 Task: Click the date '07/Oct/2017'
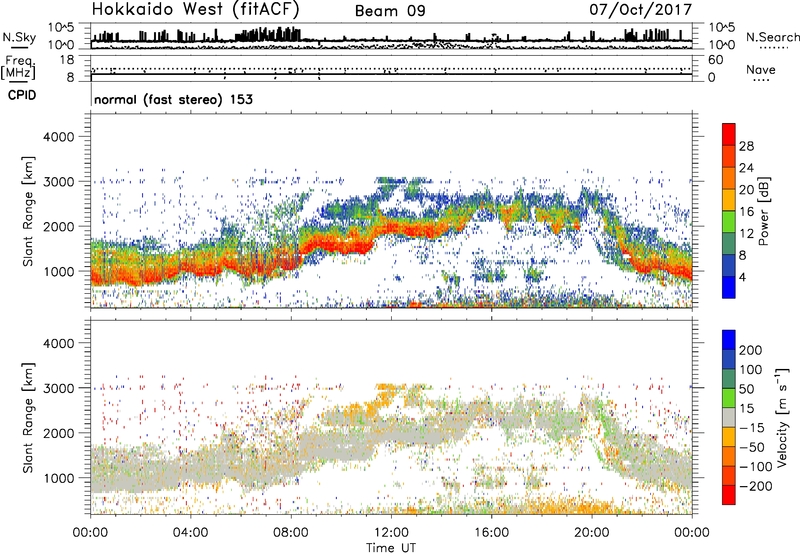tap(641, 10)
